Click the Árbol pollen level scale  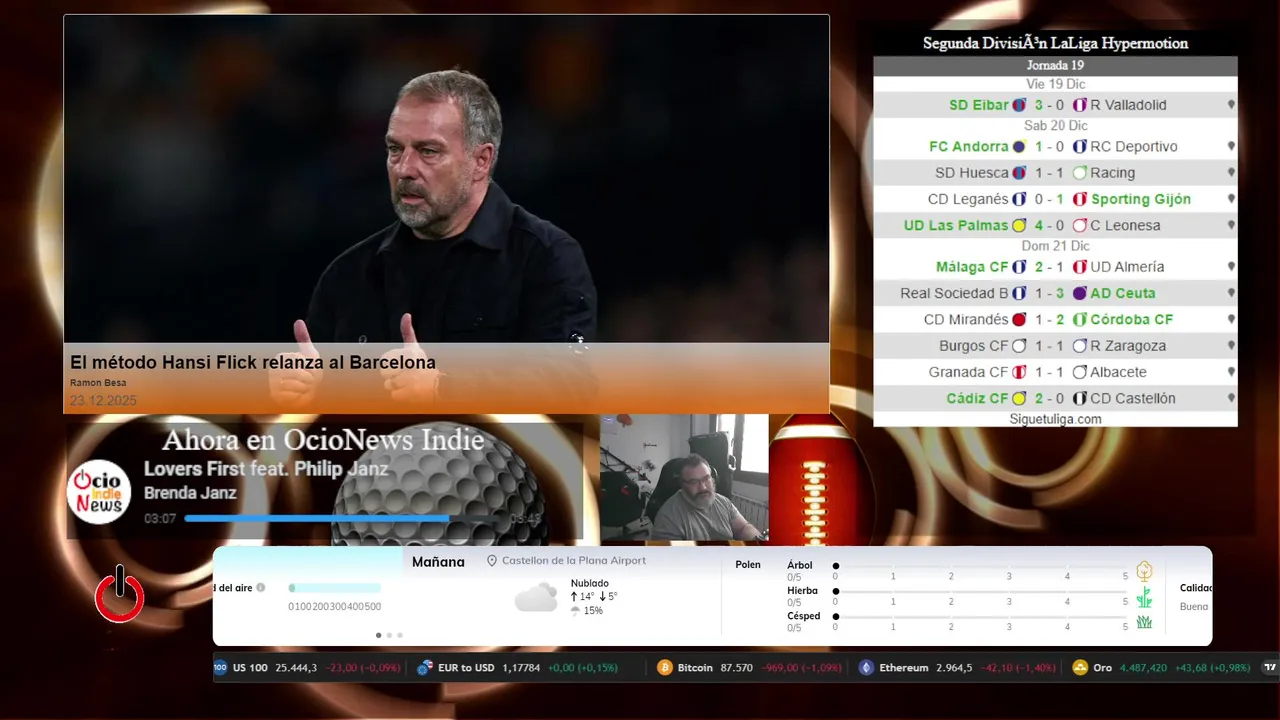coord(982,566)
